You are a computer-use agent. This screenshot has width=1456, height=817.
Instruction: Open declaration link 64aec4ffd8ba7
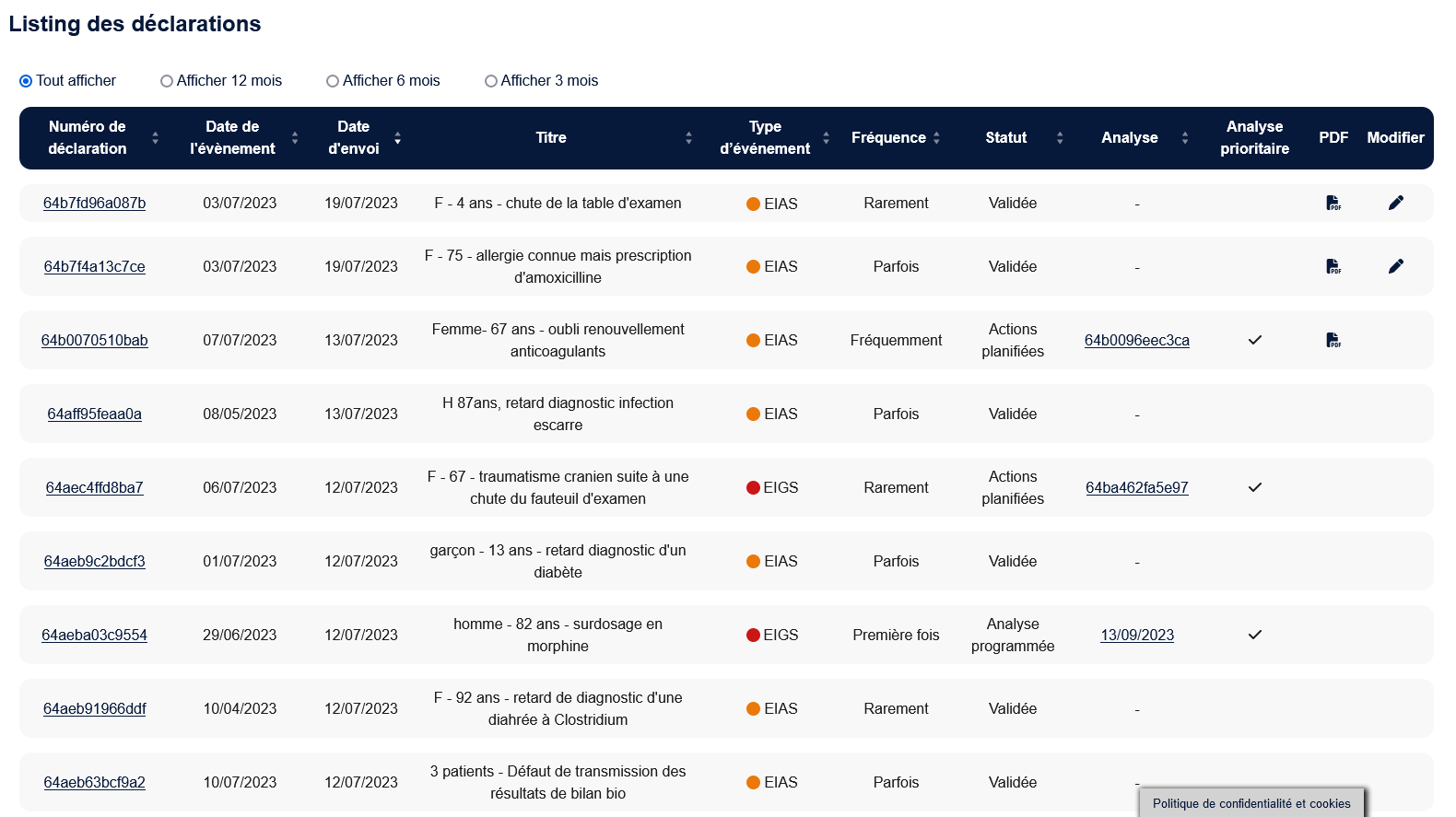[x=95, y=487]
